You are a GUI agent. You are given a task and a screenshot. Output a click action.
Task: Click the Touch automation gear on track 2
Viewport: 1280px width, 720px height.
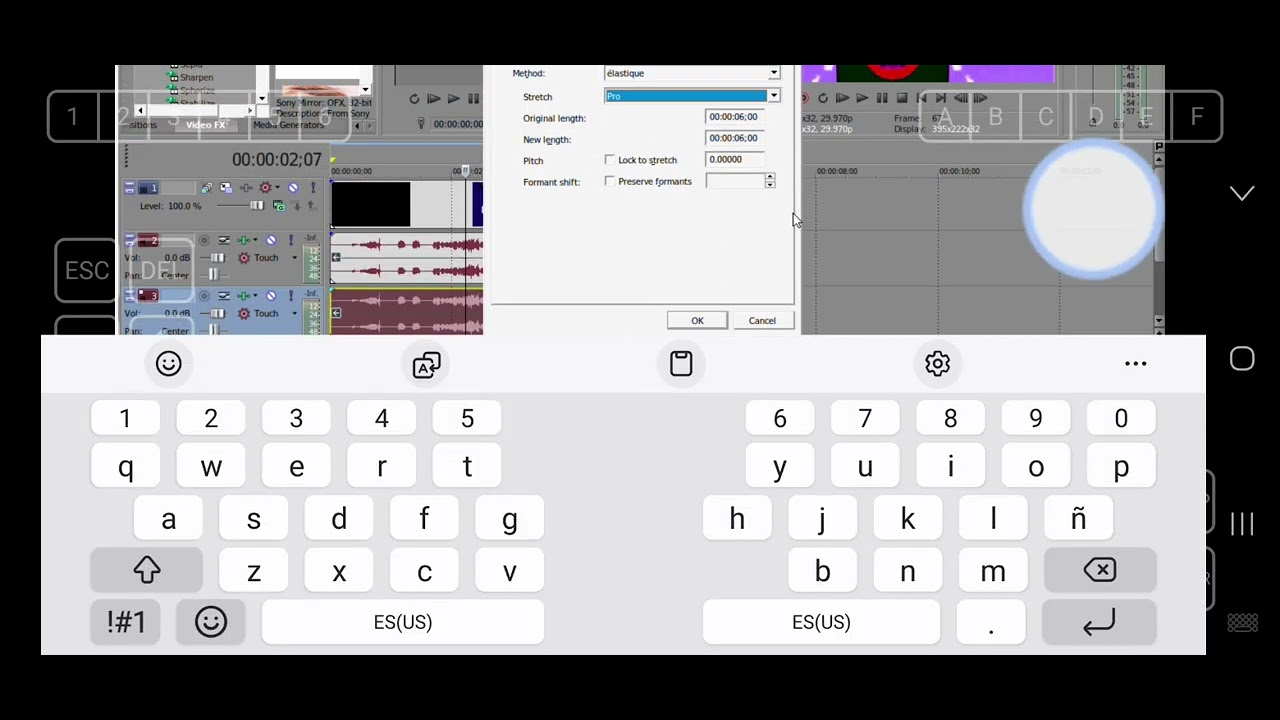coord(244,258)
